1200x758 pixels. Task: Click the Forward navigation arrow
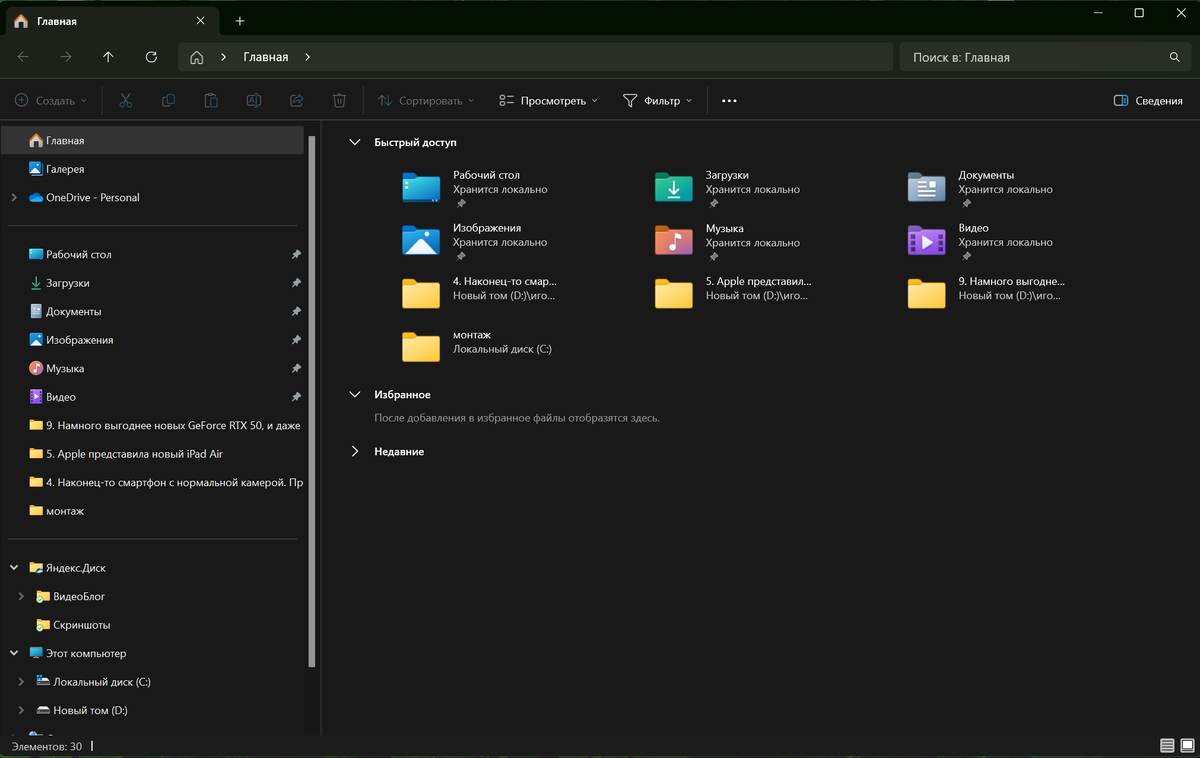coord(66,57)
